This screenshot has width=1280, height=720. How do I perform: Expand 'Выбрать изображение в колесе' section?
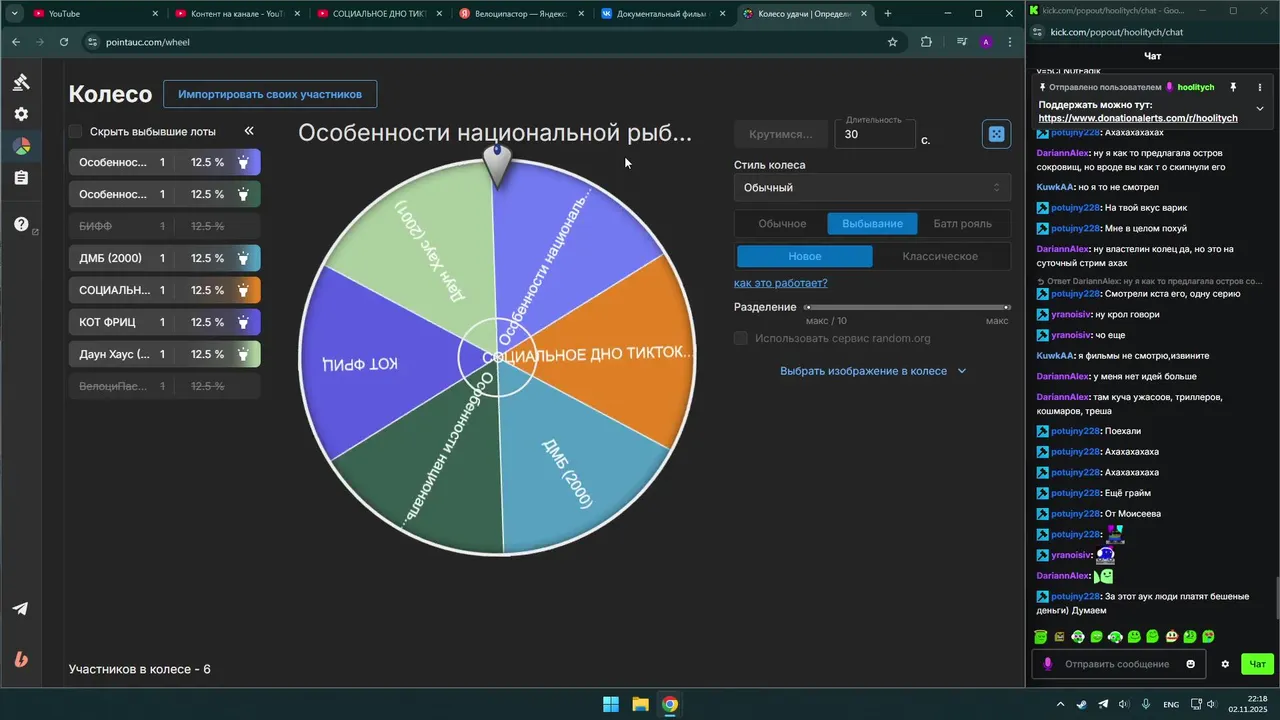(x=873, y=371)
